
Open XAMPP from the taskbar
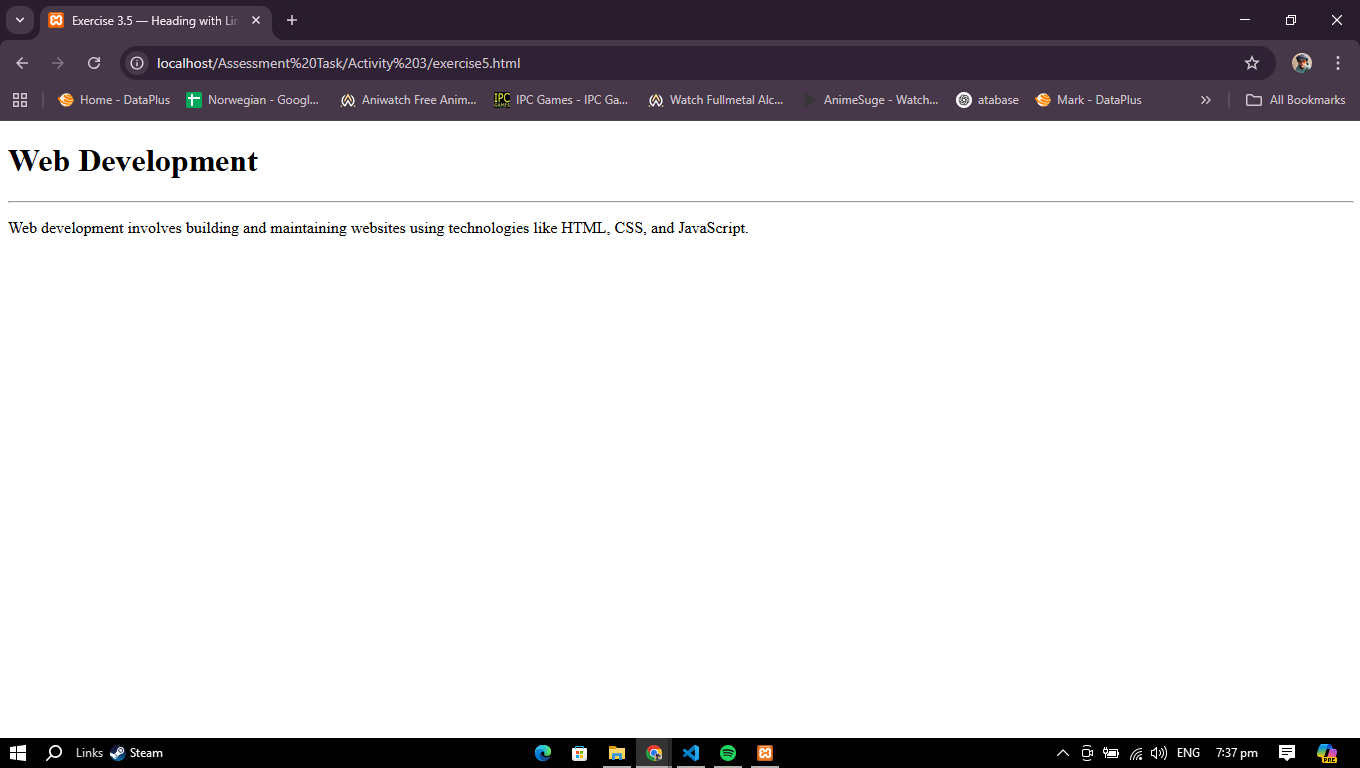point(765,753)
